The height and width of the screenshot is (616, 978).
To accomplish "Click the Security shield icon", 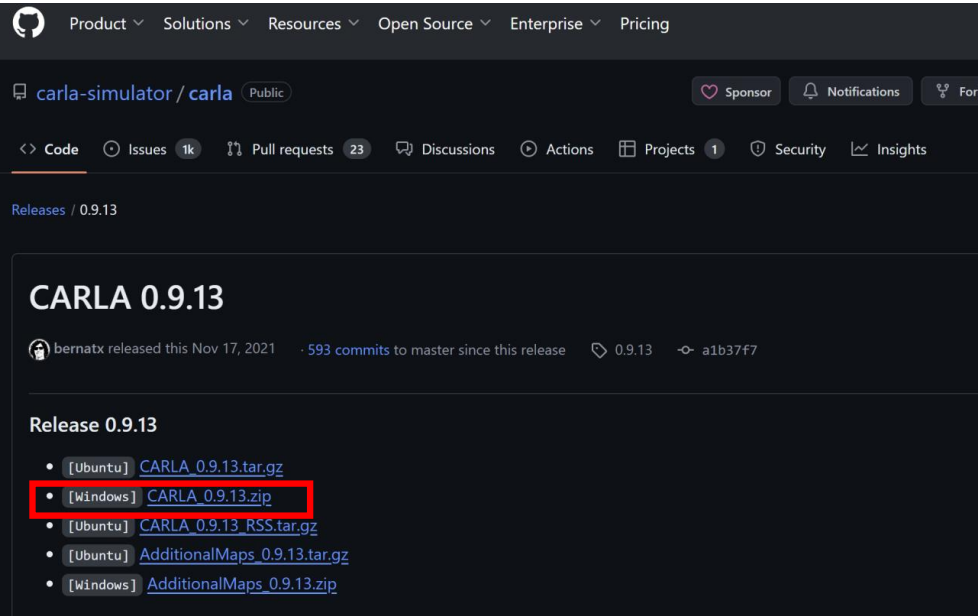I will coord(758,148).
